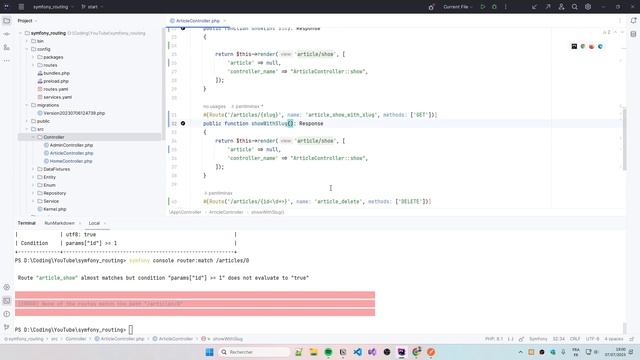Image resolution: width=640 pixels, height=360 pixels.
Task: Start debugging with the bug icon
Action: [x=494, y=7]
